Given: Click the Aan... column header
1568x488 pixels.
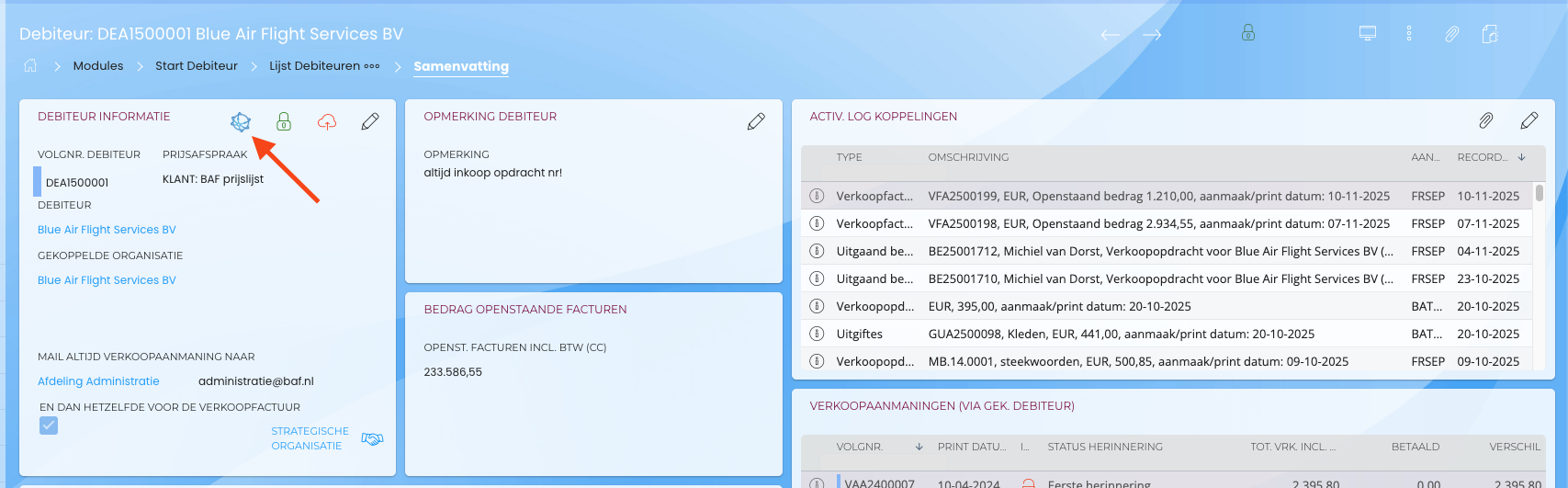Looking at the screenshot, I should click(1426, 157).
